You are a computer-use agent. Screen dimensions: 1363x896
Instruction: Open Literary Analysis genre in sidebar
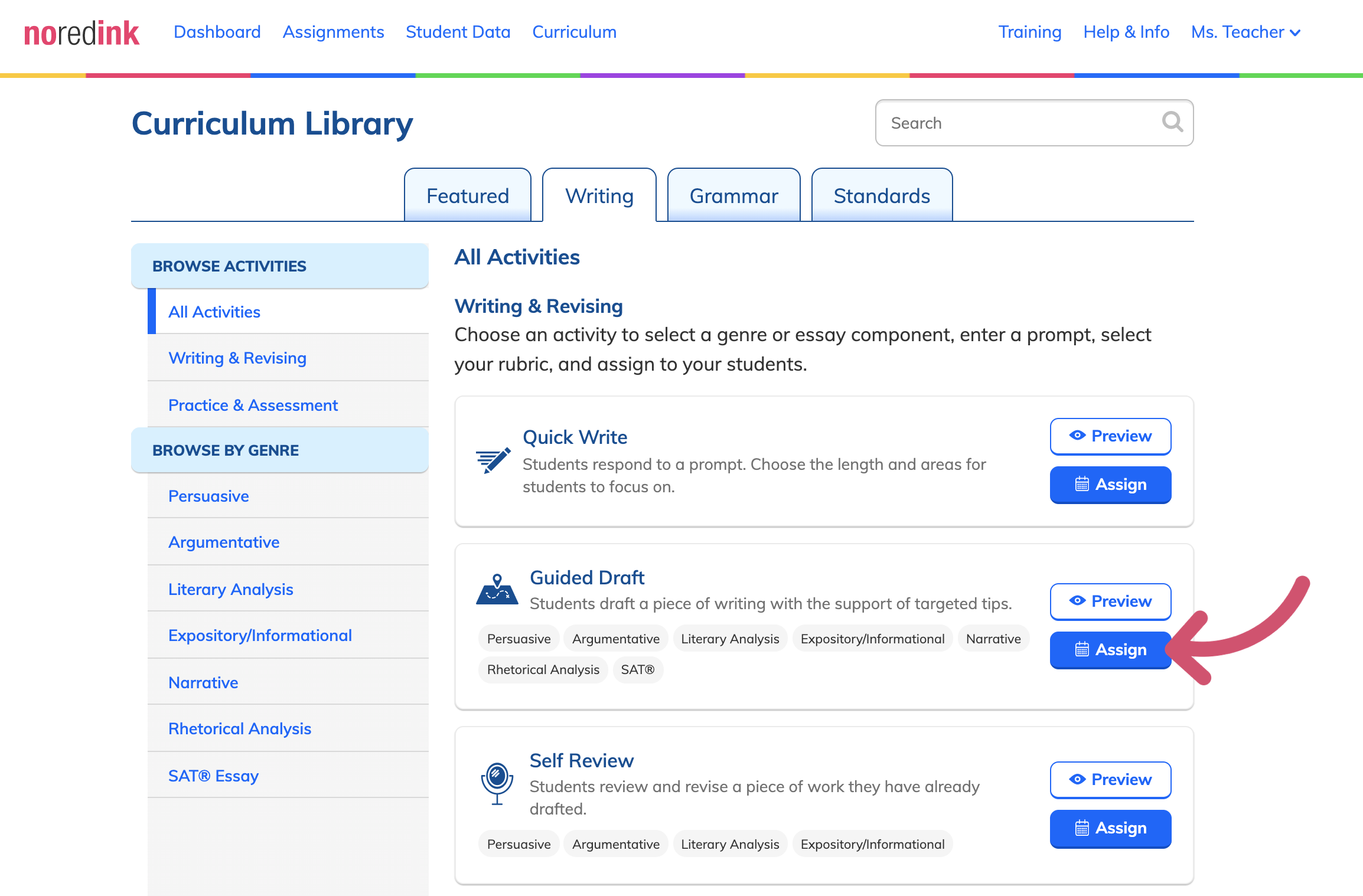pos(288,589)
